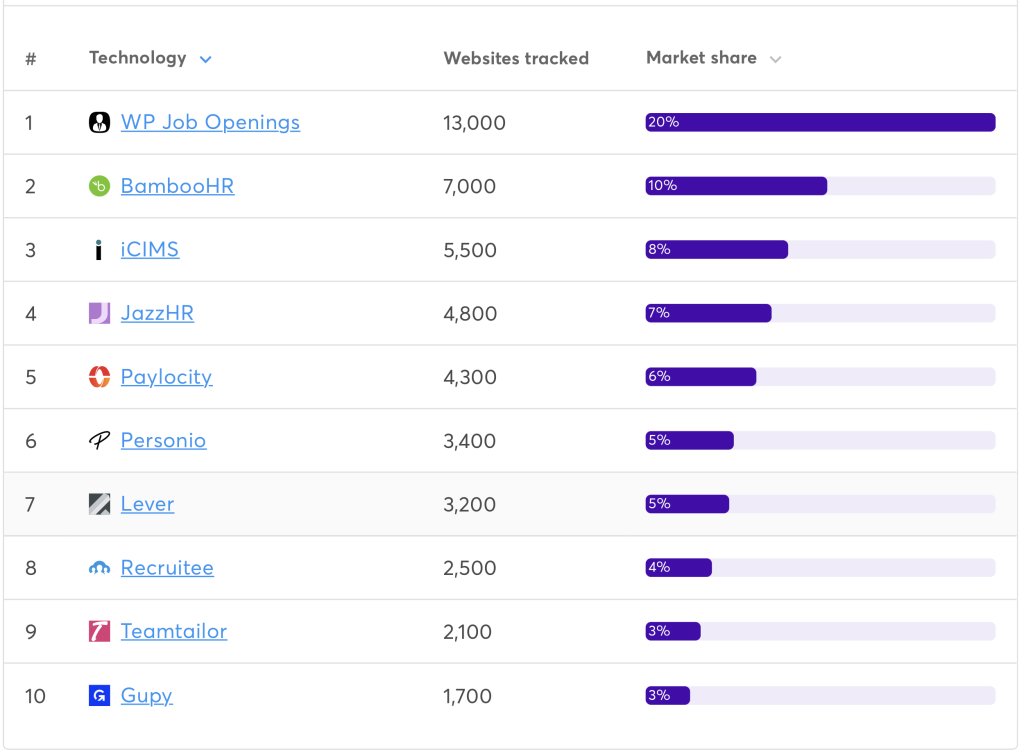Screen dimensions: 1024x756
Task: Click the iCIMS logo icon
Action: coord(99,249)
